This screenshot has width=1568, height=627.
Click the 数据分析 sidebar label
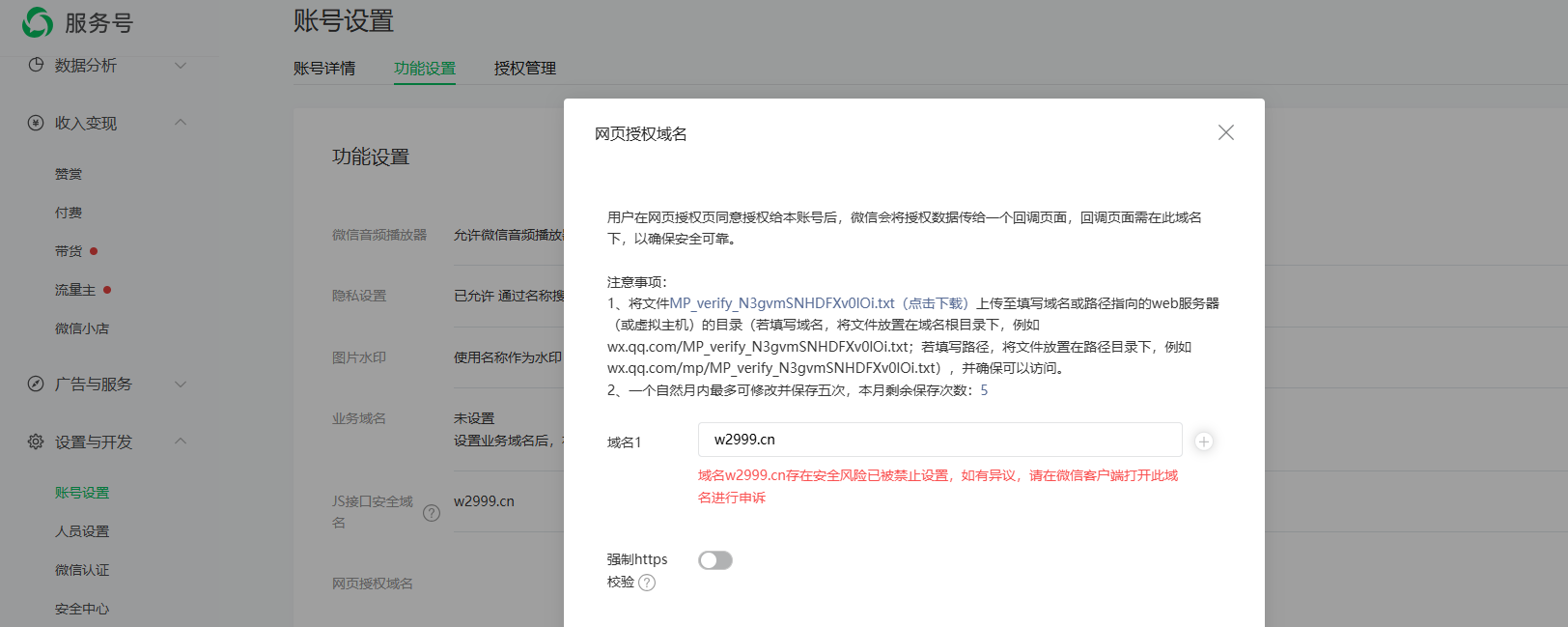[86, 65]
